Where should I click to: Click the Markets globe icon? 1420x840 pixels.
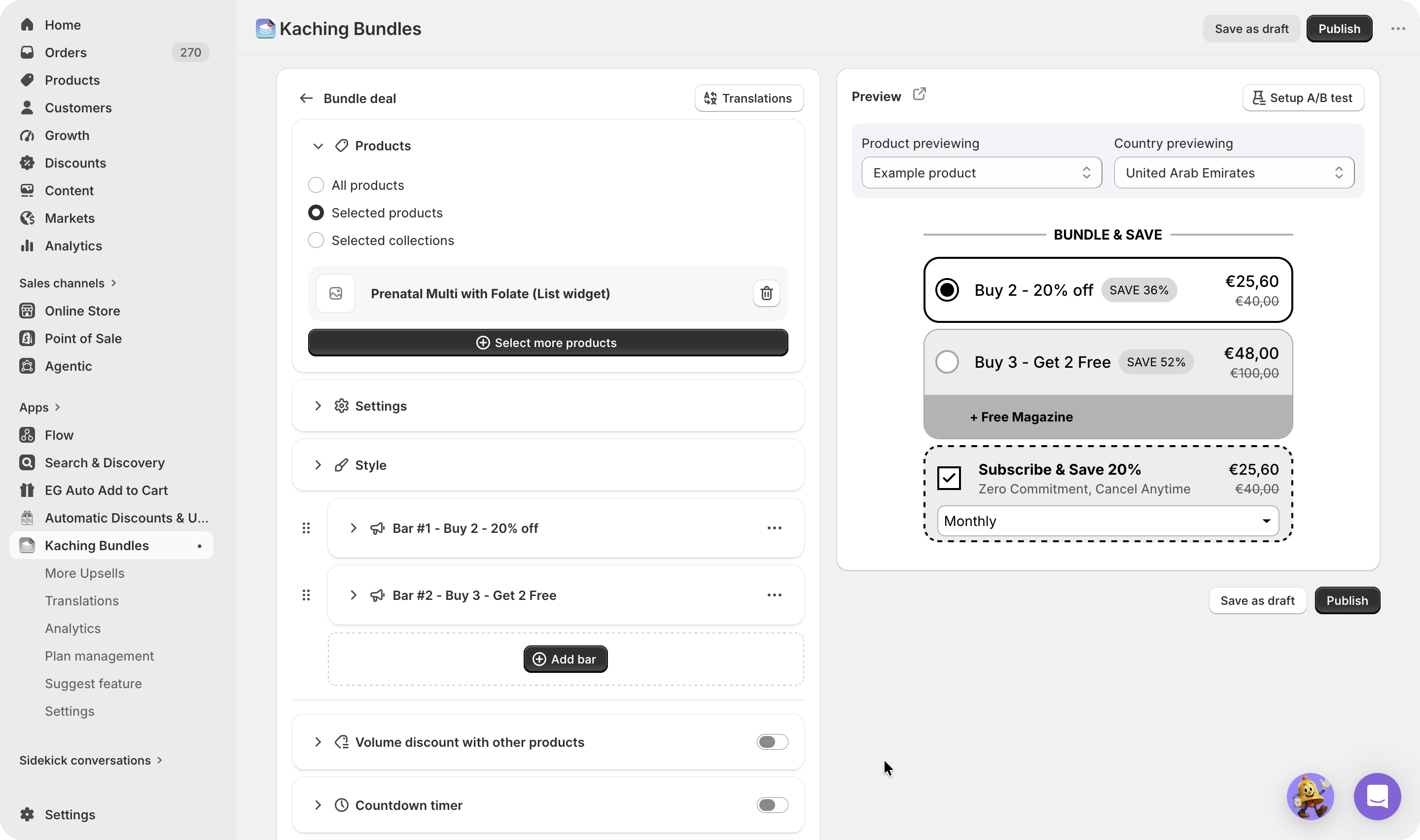(27, 218)
